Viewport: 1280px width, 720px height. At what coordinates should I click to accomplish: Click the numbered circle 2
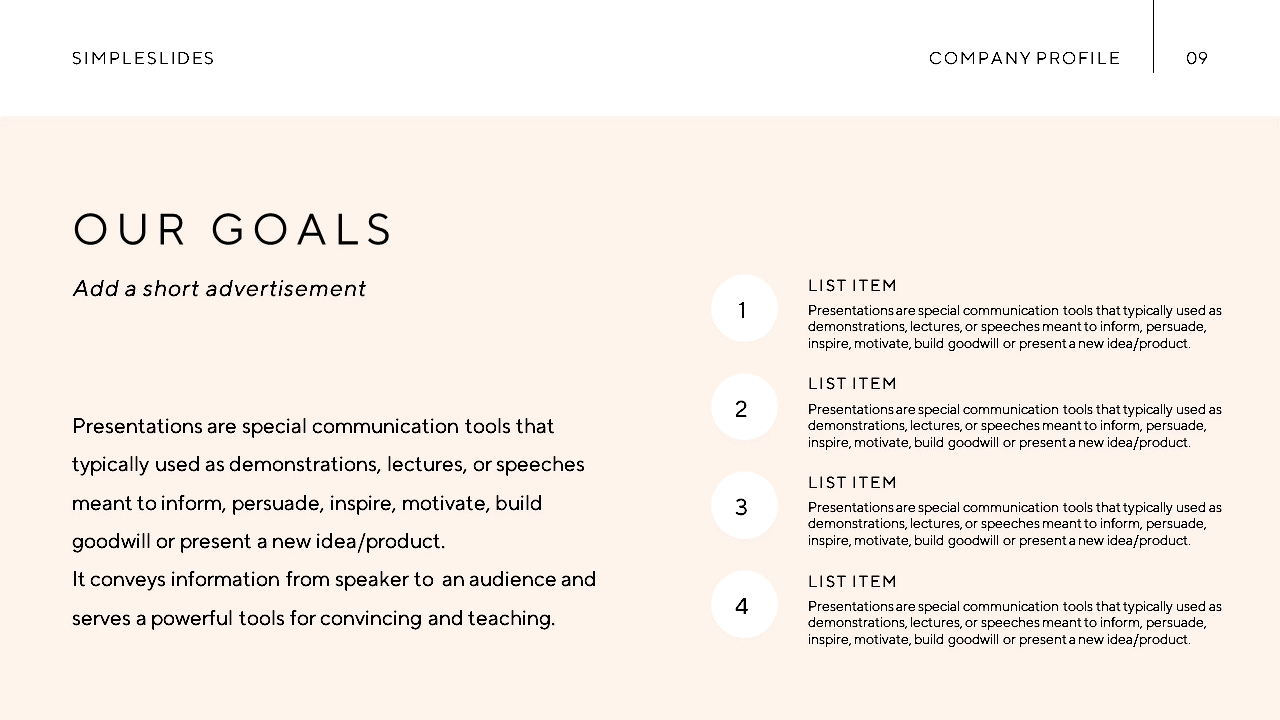(744, 407)
